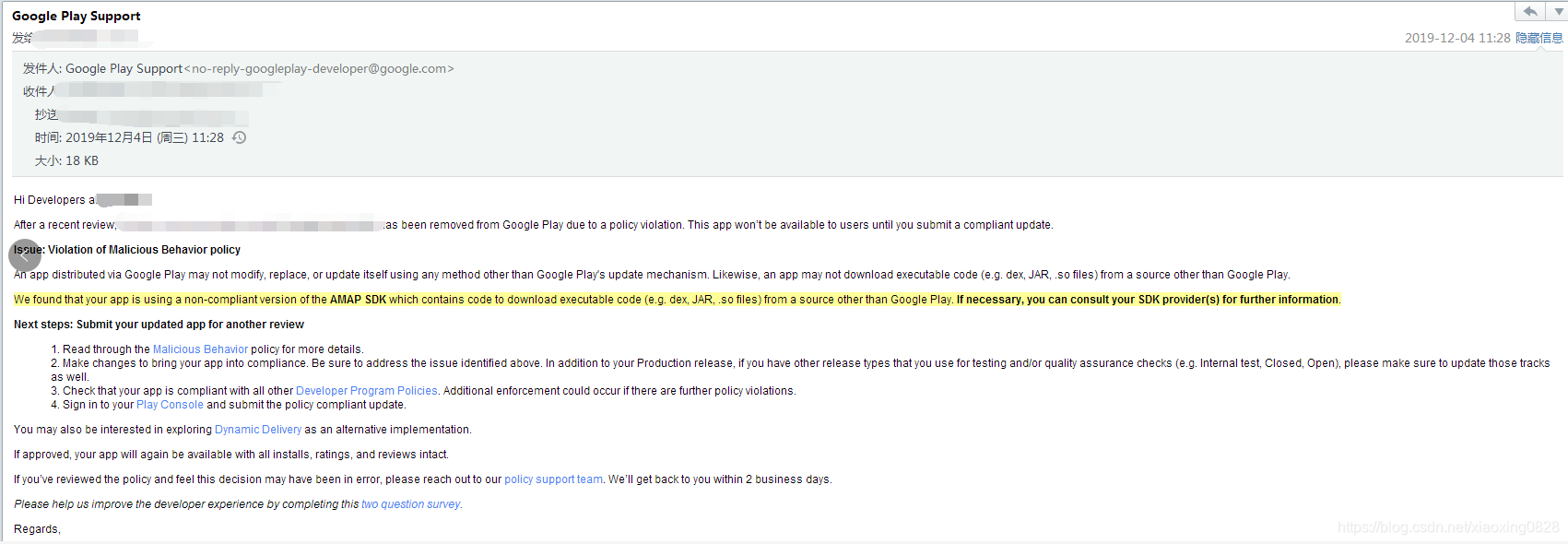Click the reply arrow icon
The width and height of the screenshot is (1568, 544).
pos(1530,12)
